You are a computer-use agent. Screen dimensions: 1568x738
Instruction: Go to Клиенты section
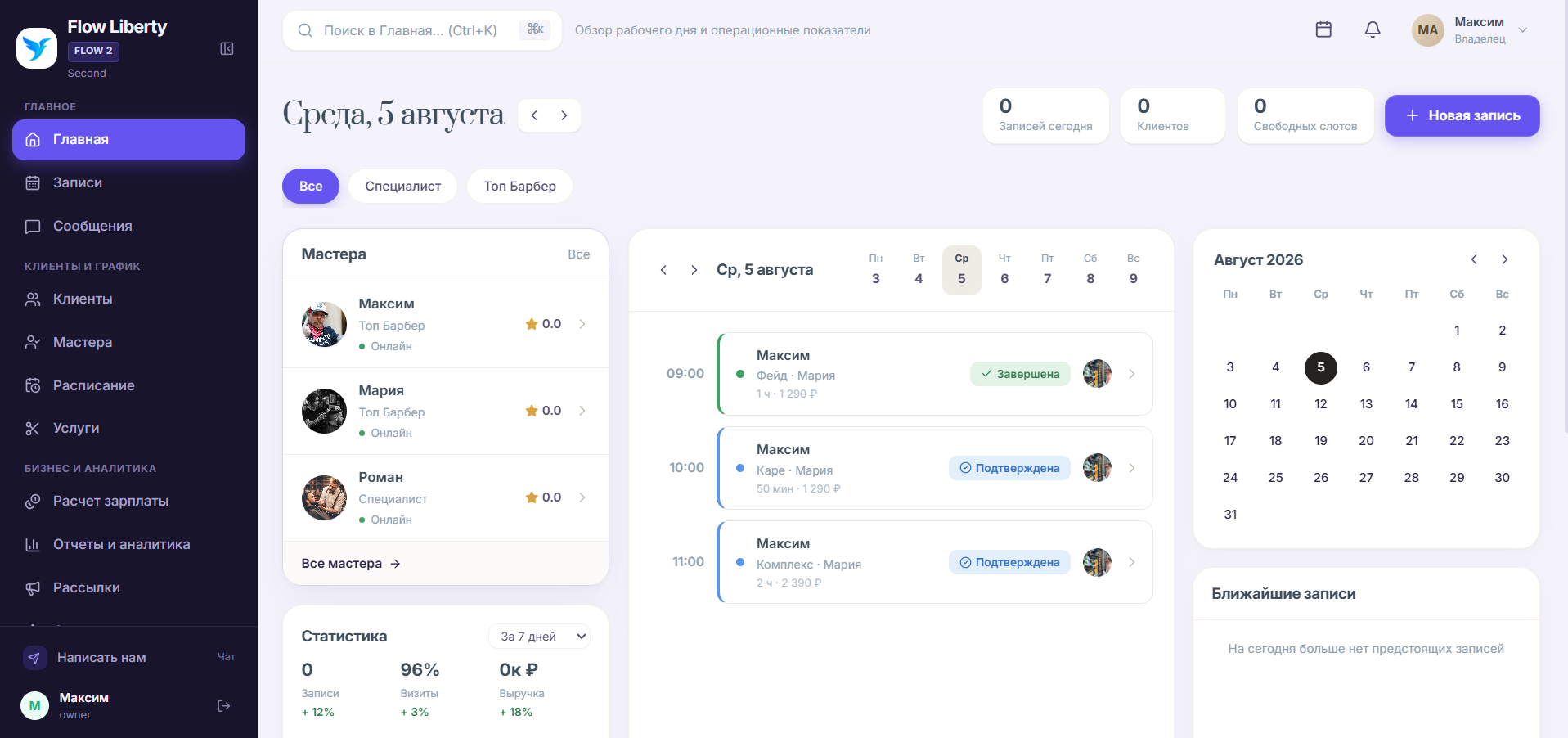point(128,299)
